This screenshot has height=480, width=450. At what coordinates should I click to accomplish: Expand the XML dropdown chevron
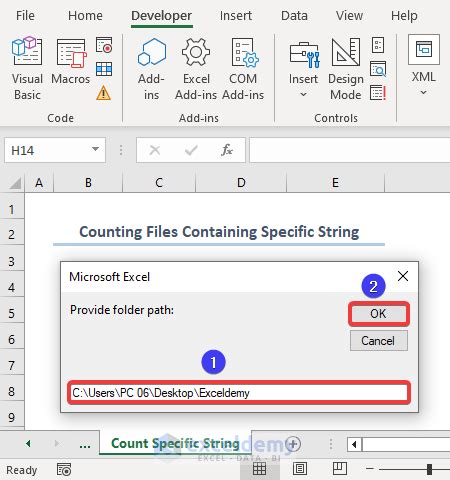coord(423,92)
